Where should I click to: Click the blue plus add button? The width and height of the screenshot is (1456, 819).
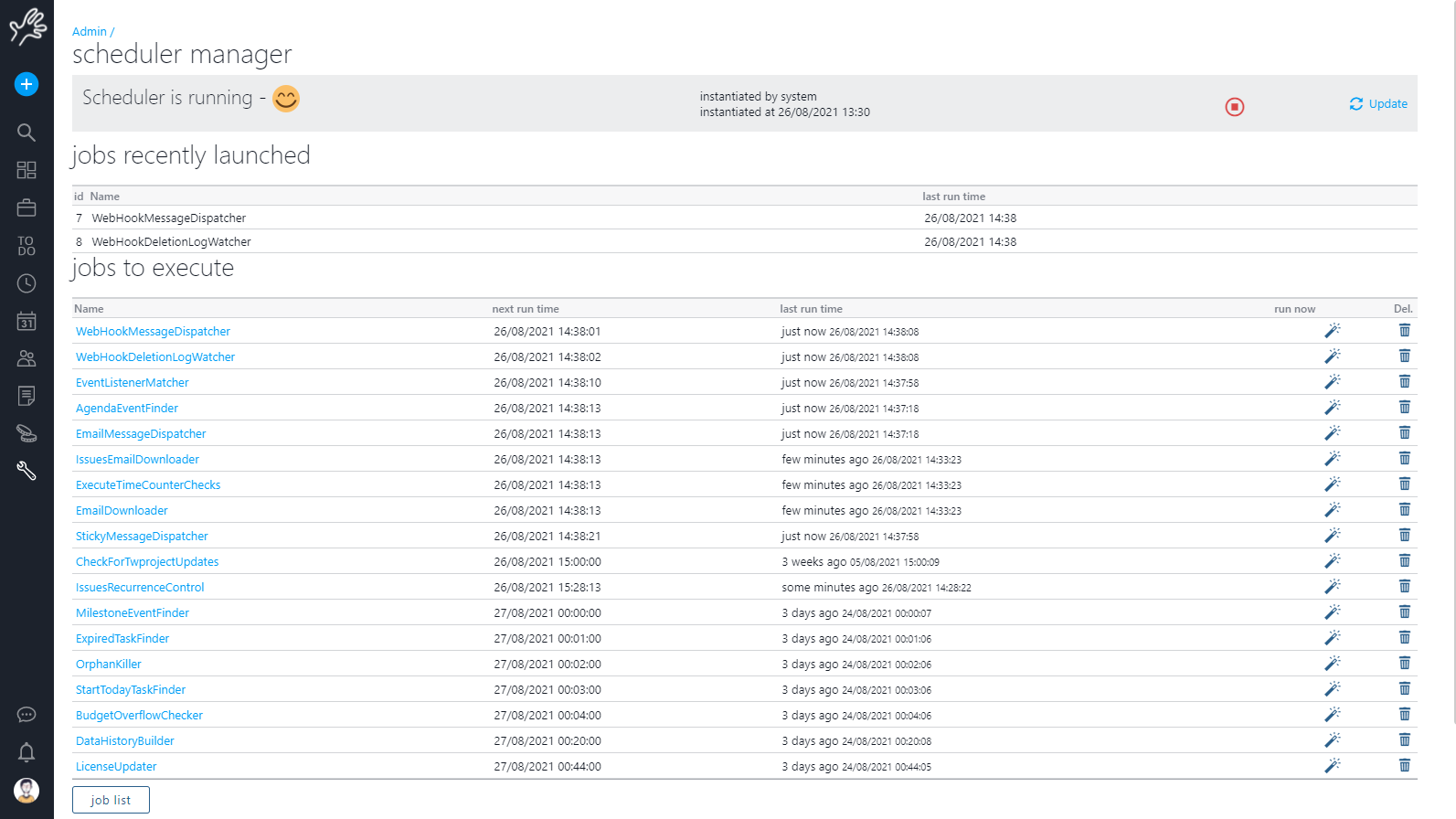(27, 84)
